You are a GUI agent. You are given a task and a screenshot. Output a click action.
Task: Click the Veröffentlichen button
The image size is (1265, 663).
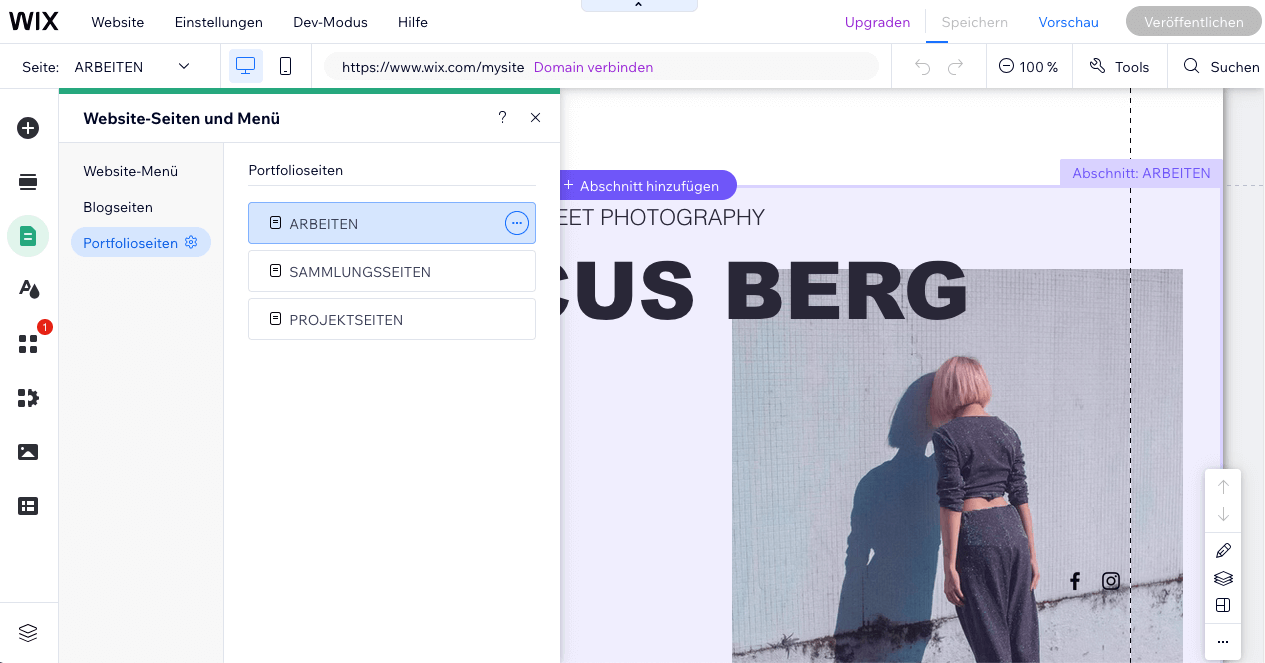tap(1194, 22)
